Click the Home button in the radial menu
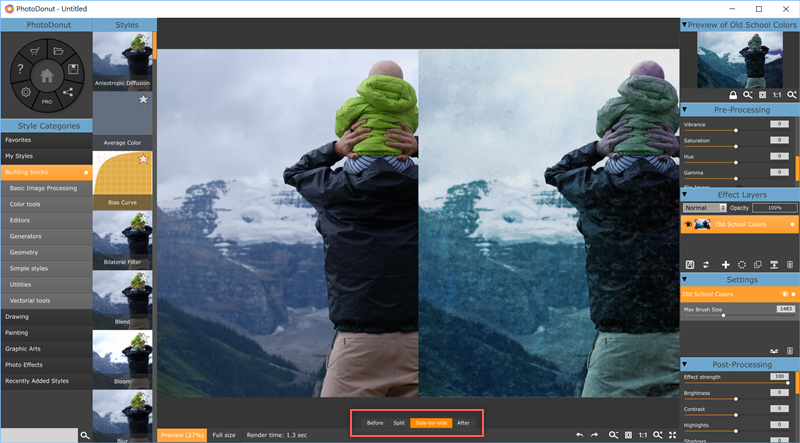800x443 pixels. pos(46,76)
